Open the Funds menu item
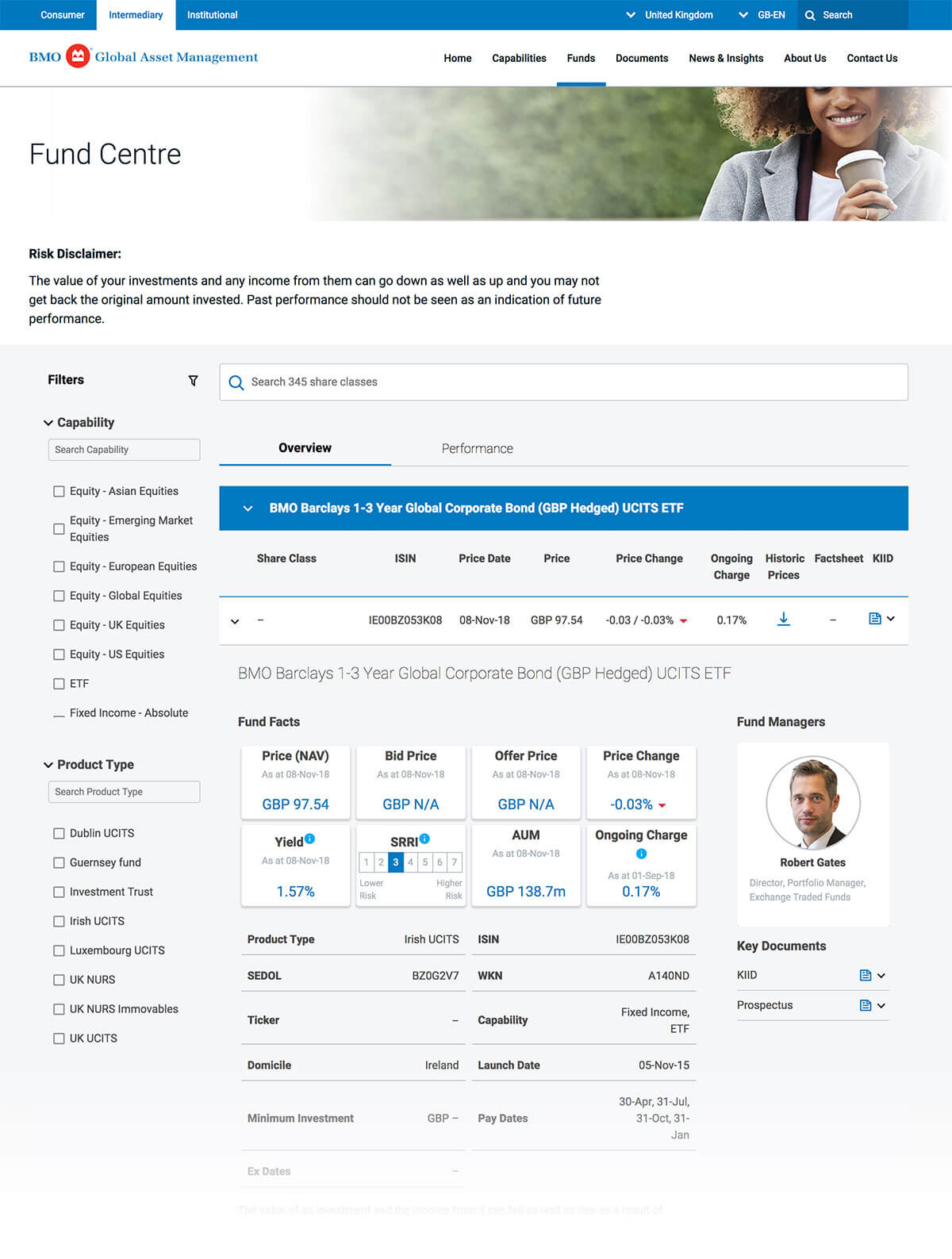The width and height of the screenshot is (952, 1259). coord(581,58)
